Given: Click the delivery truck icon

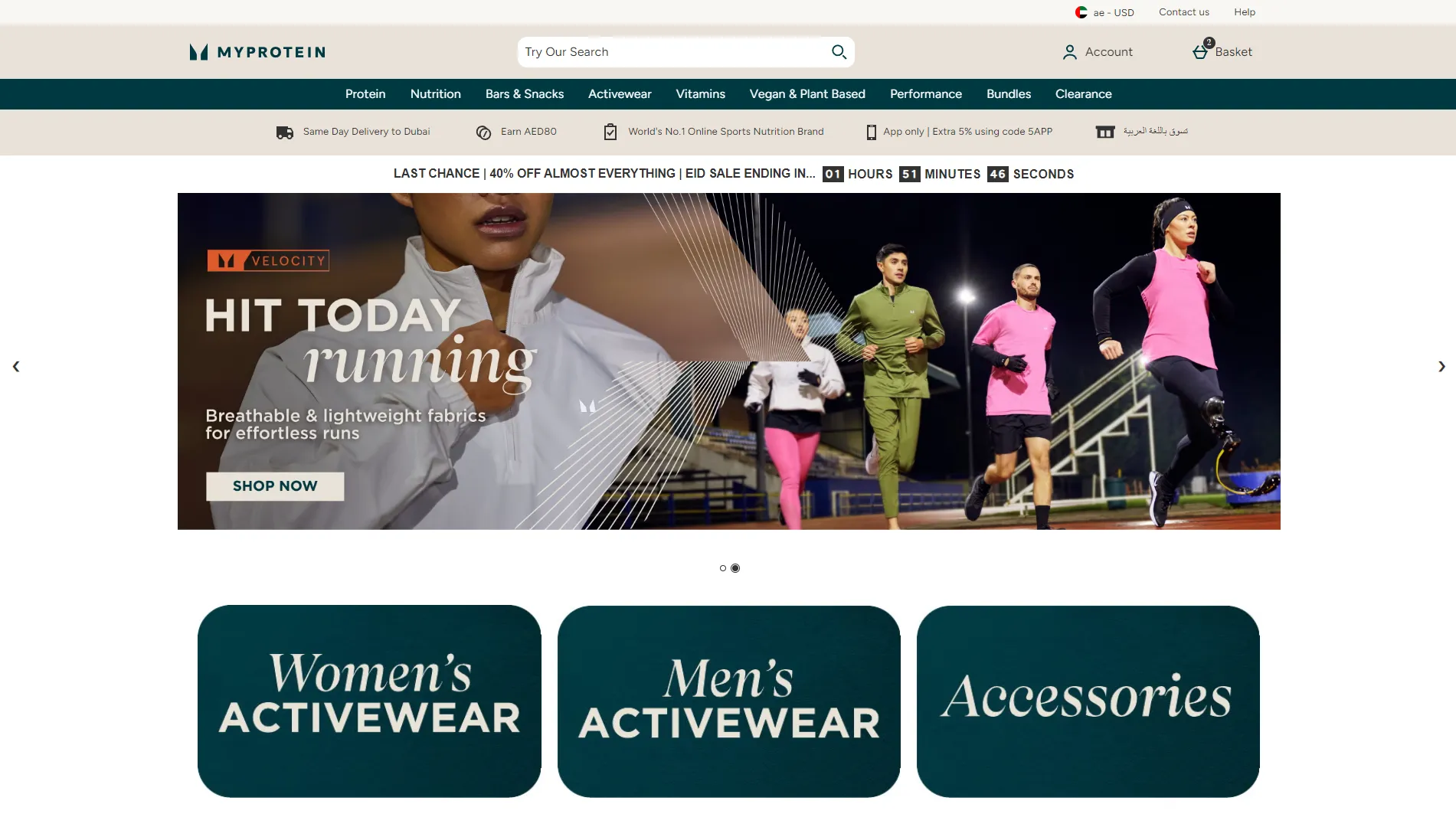Looking at the screenshot, I should [x=285, y=132].
